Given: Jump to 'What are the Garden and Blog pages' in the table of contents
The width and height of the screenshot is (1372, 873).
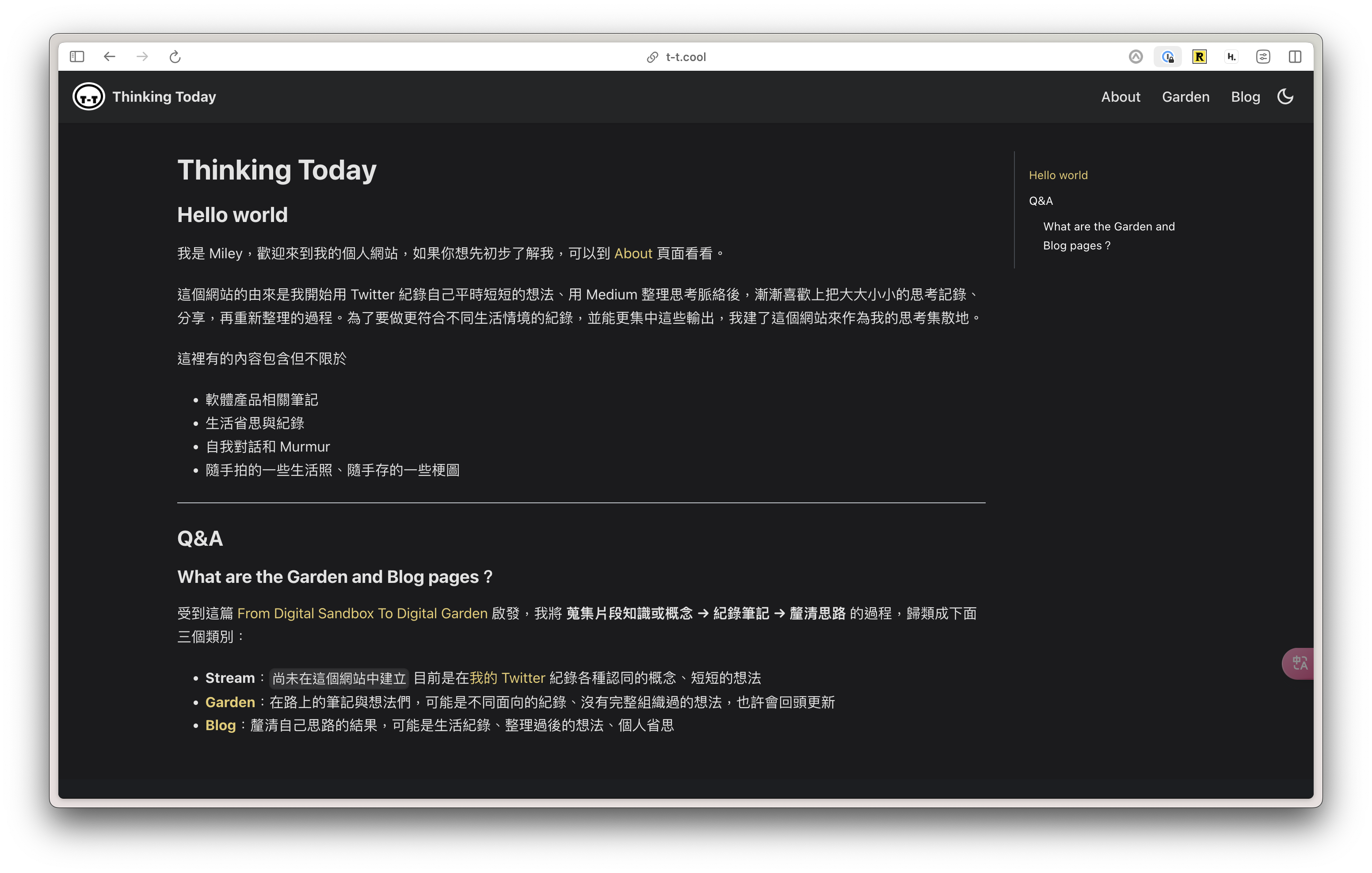Looking at the screenshot, I should click(1109, 236).
